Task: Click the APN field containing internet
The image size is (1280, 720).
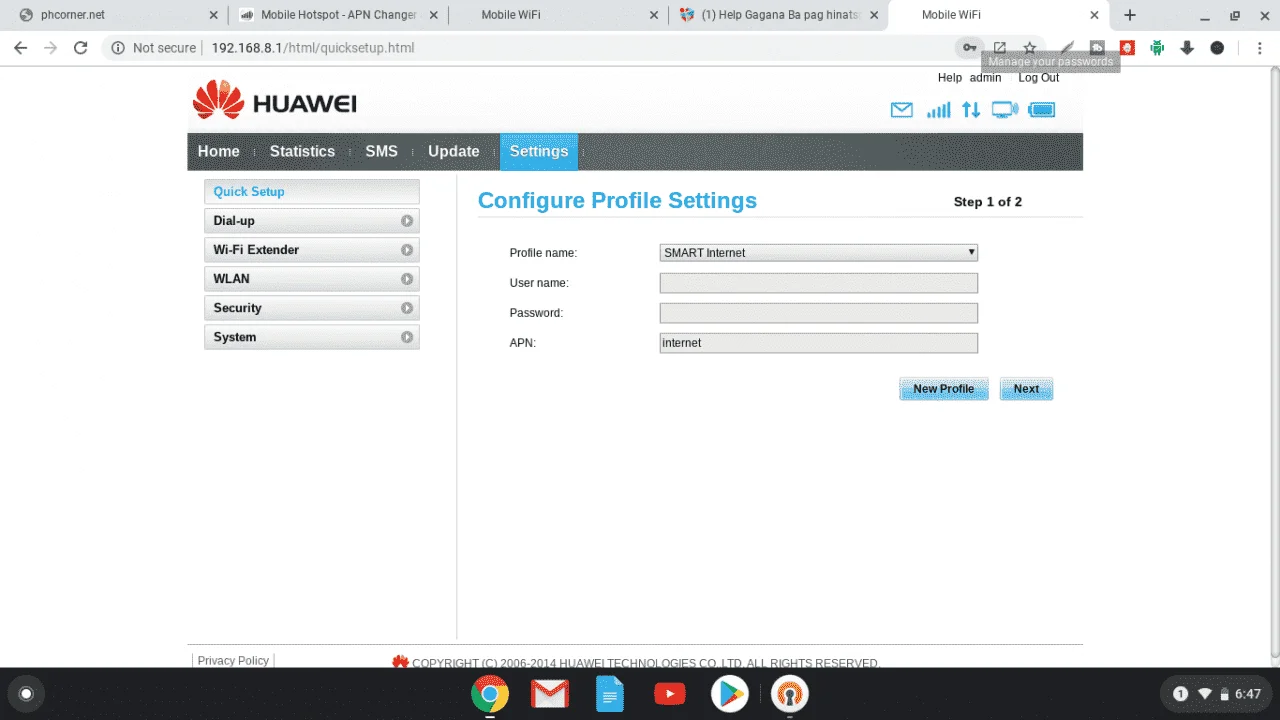Action: pyautogui.click(x=818, y=343)
